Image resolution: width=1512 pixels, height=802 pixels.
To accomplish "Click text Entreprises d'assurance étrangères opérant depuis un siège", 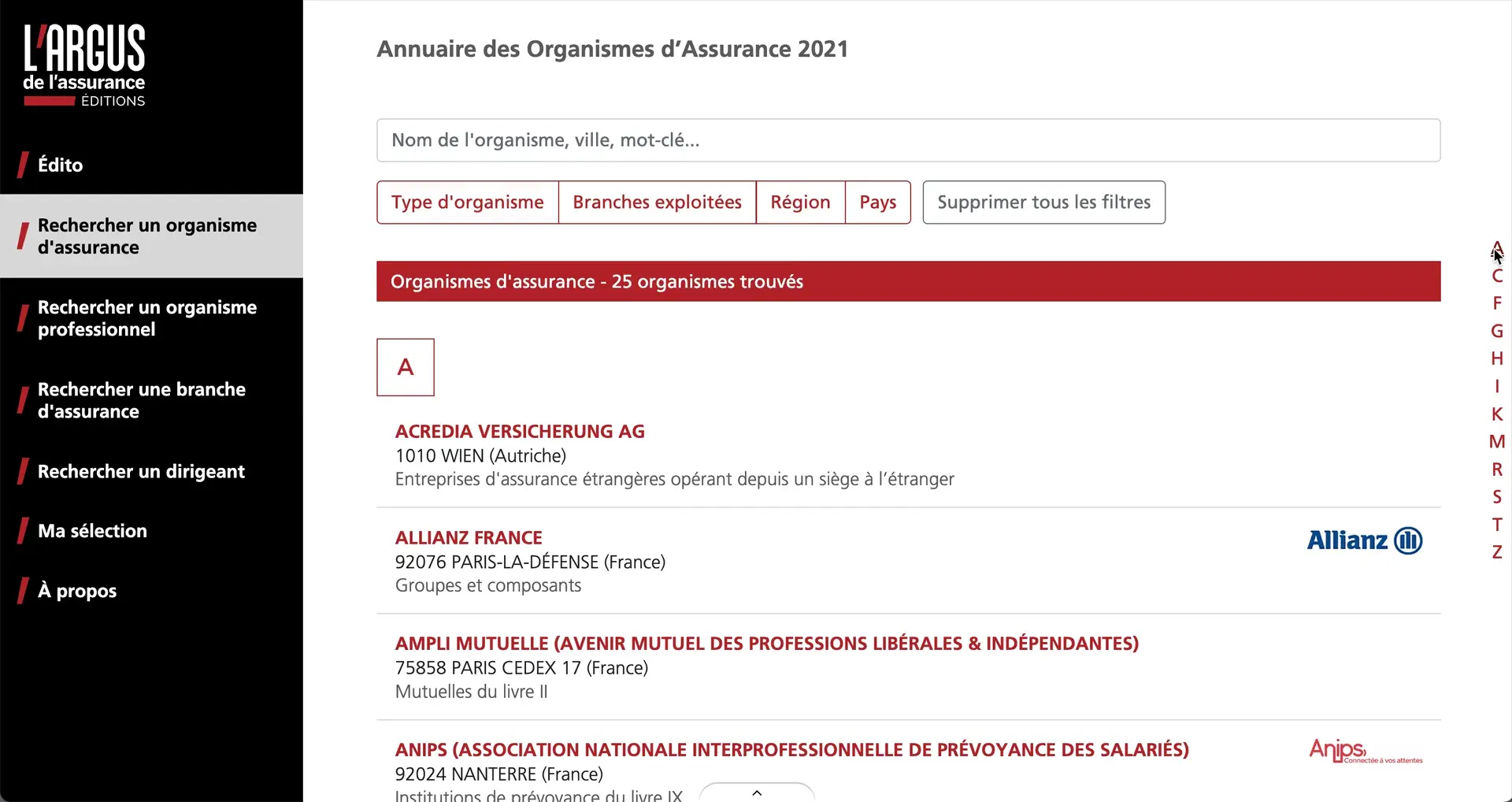I will [675, 480].
